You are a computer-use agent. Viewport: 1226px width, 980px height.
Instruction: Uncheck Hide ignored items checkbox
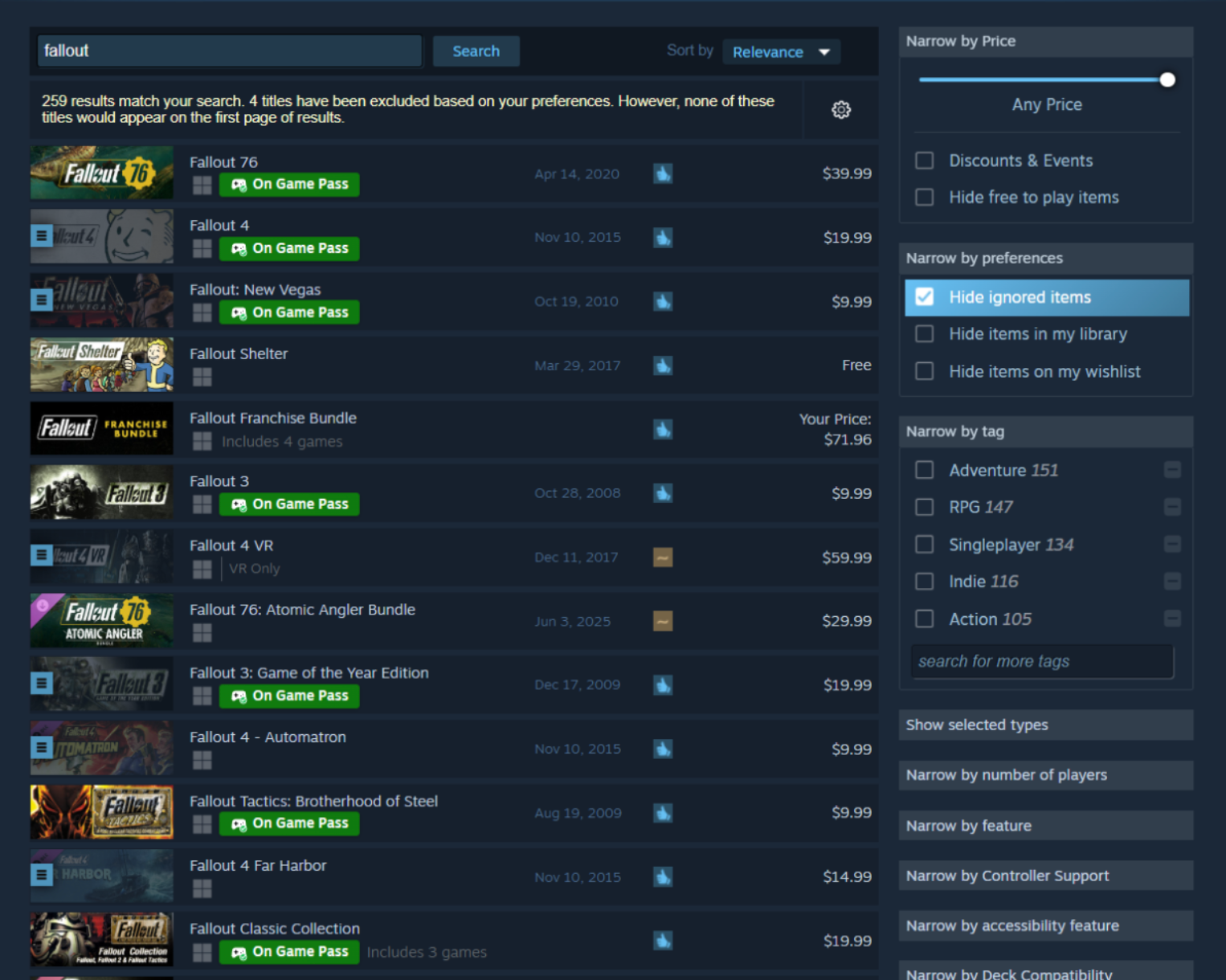[925, 297]
